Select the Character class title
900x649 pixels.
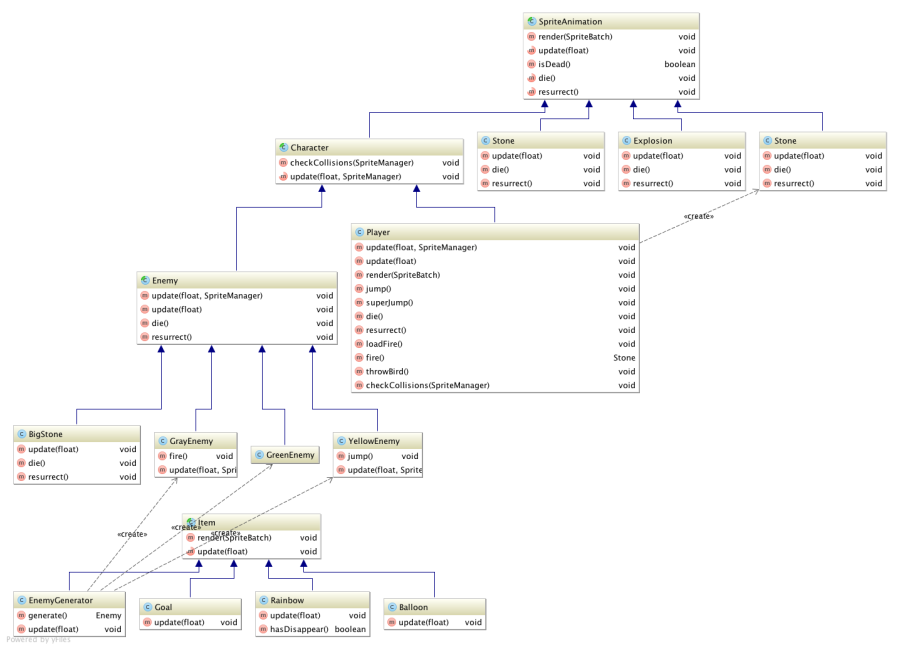pos(309,147)
